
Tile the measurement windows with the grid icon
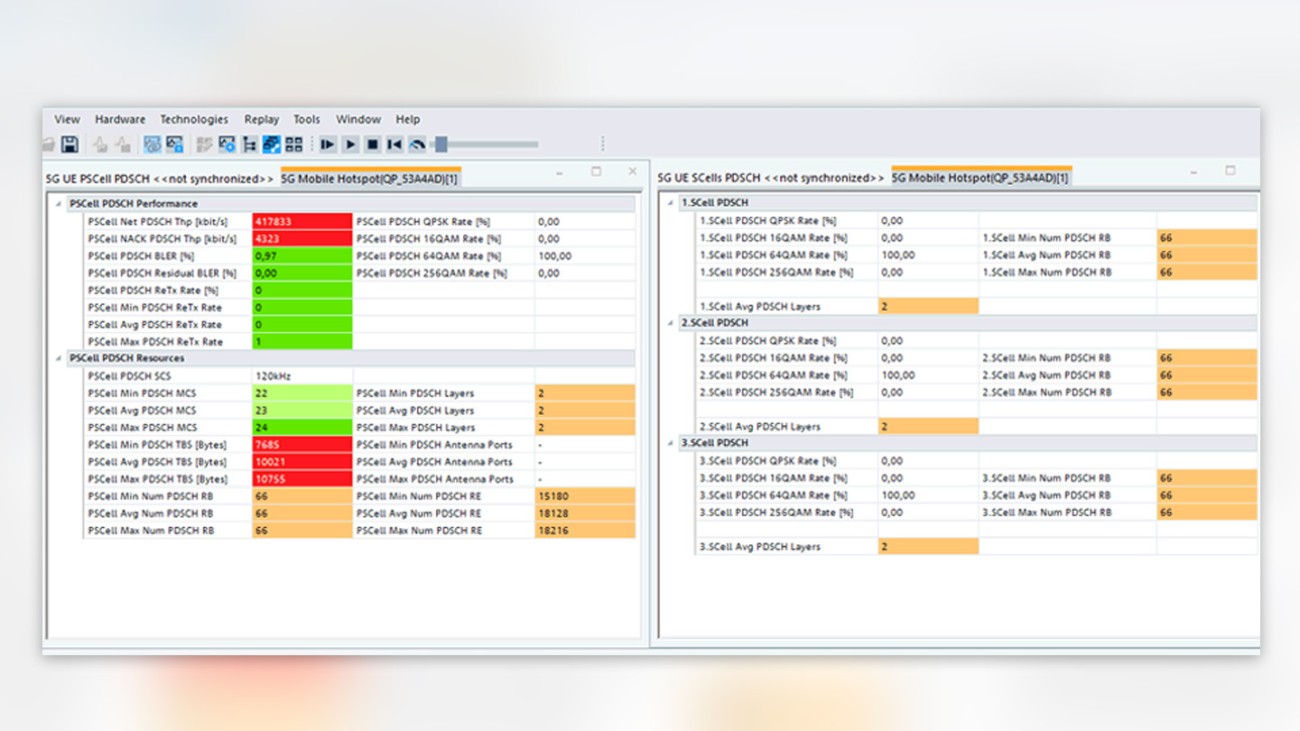[292, 144]
